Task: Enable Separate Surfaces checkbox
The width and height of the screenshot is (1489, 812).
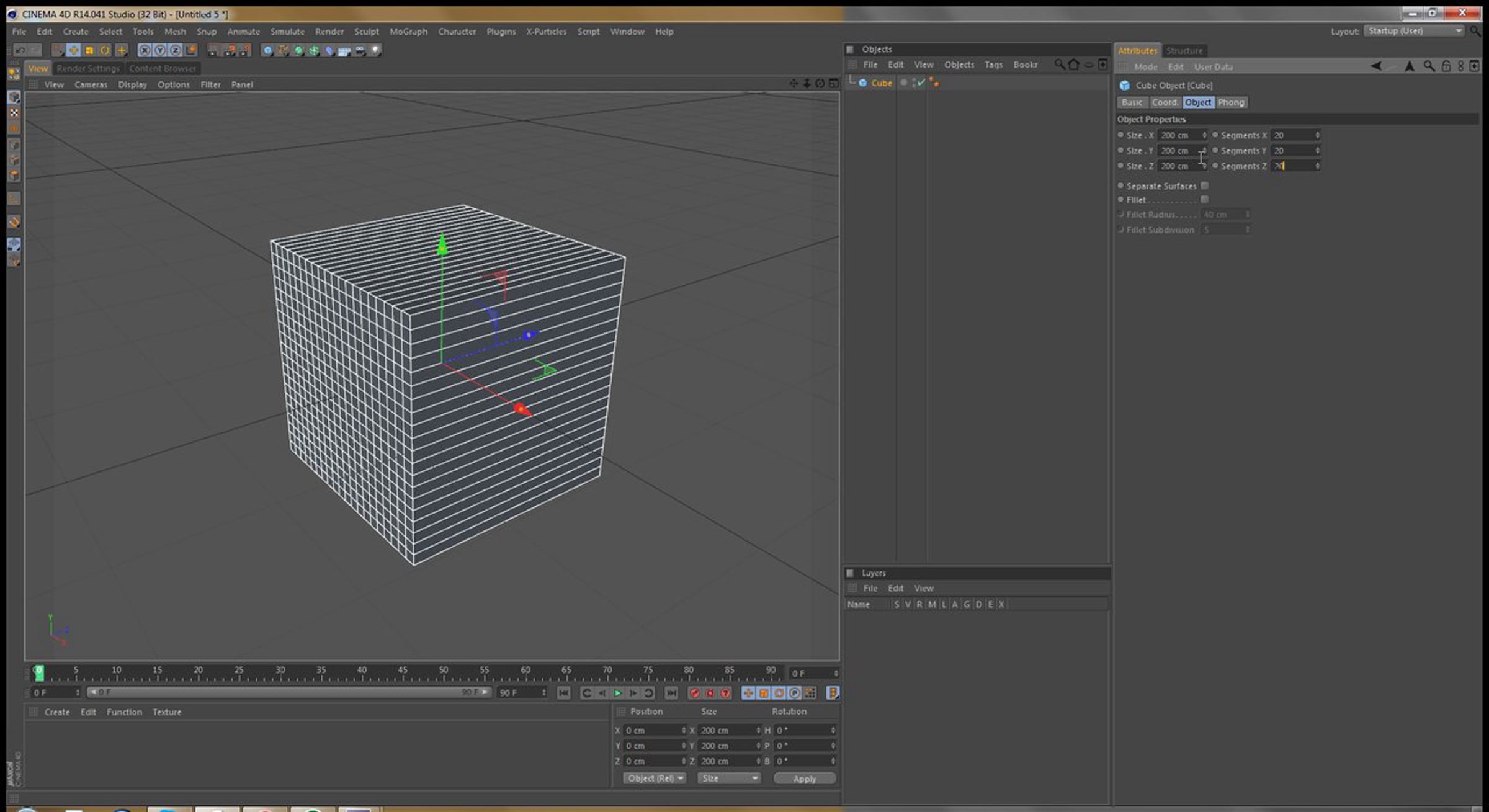Action: click(1205, 185)
